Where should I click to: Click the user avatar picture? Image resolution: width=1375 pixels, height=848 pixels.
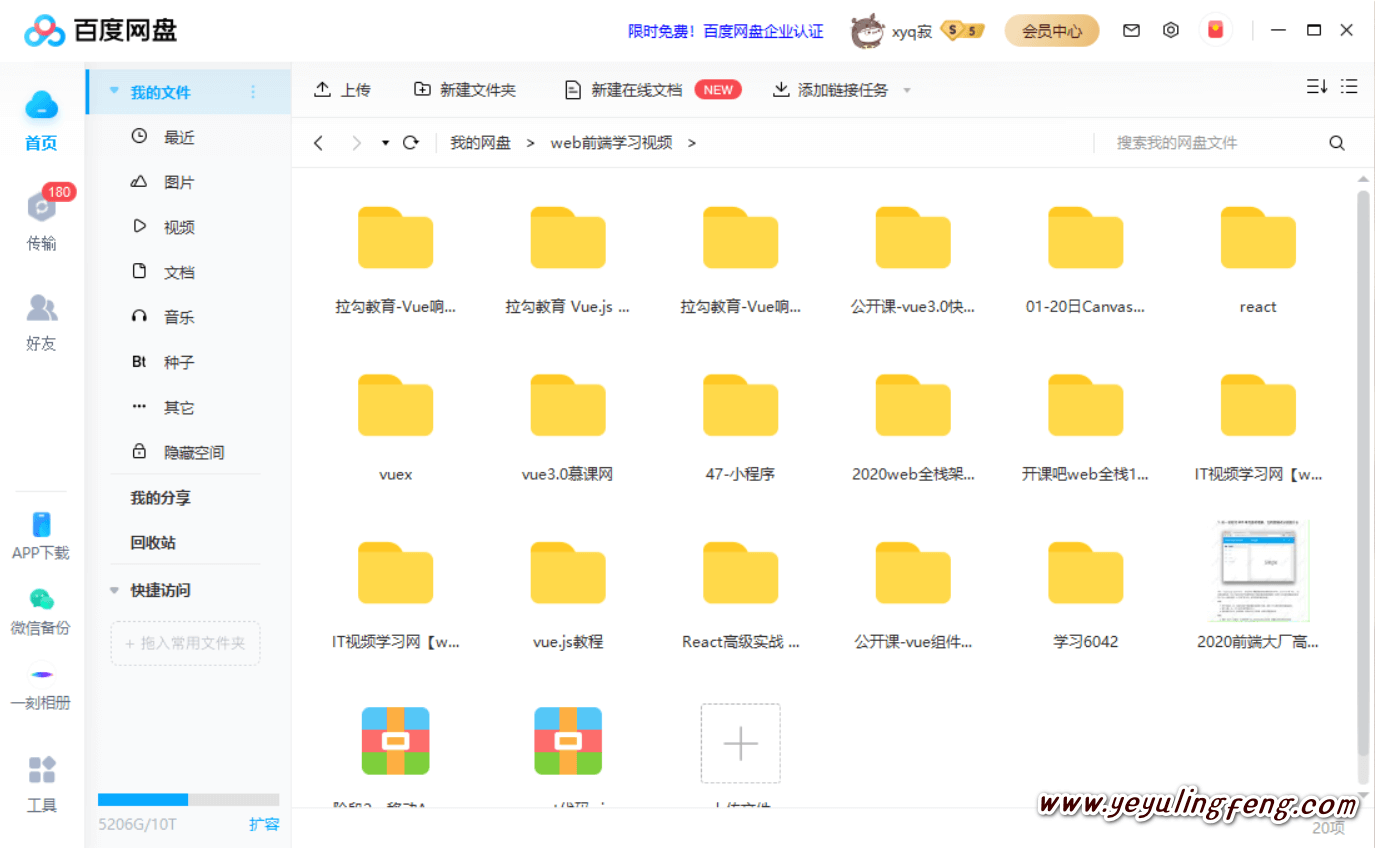pyautogui.click(x=867, y=31)
